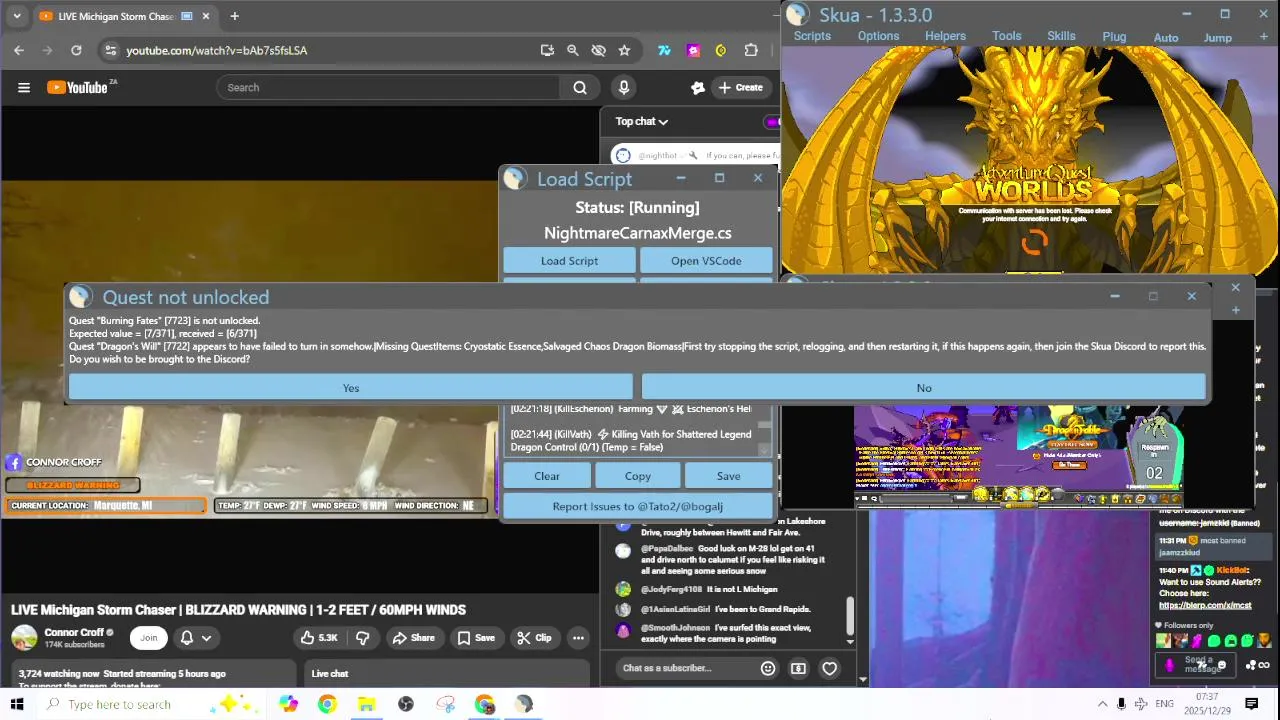Close the Quest not unlocked dialog
Screen dimensions: 1280x720
click(1191, 296)
